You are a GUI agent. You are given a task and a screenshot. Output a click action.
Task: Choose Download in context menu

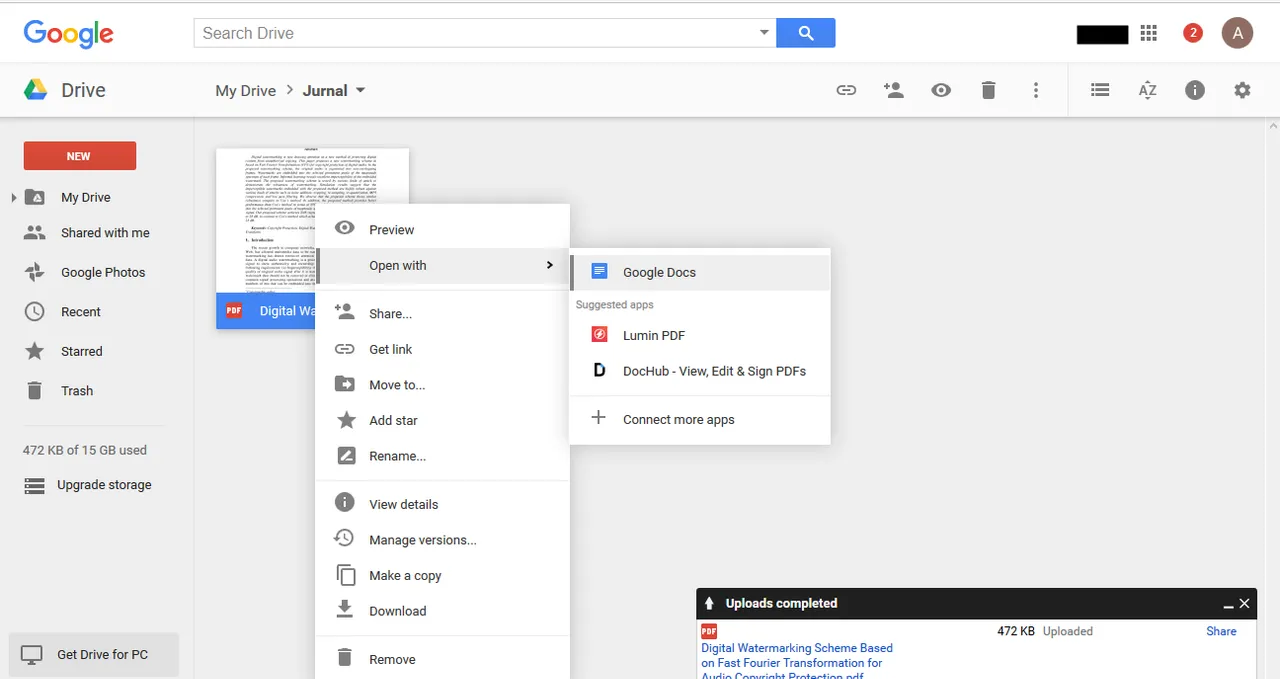pos(442,611)
